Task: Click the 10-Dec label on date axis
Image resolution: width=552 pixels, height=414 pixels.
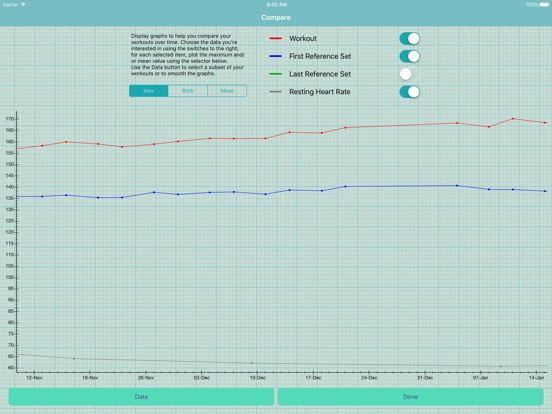Action: pos(258,378)
